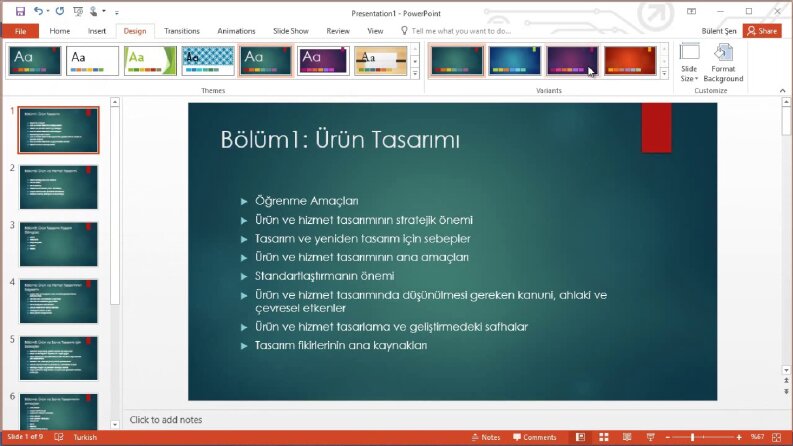793x446 pixels.
Task: Select the purple Ion Boardroom theme
Action: 323,61
